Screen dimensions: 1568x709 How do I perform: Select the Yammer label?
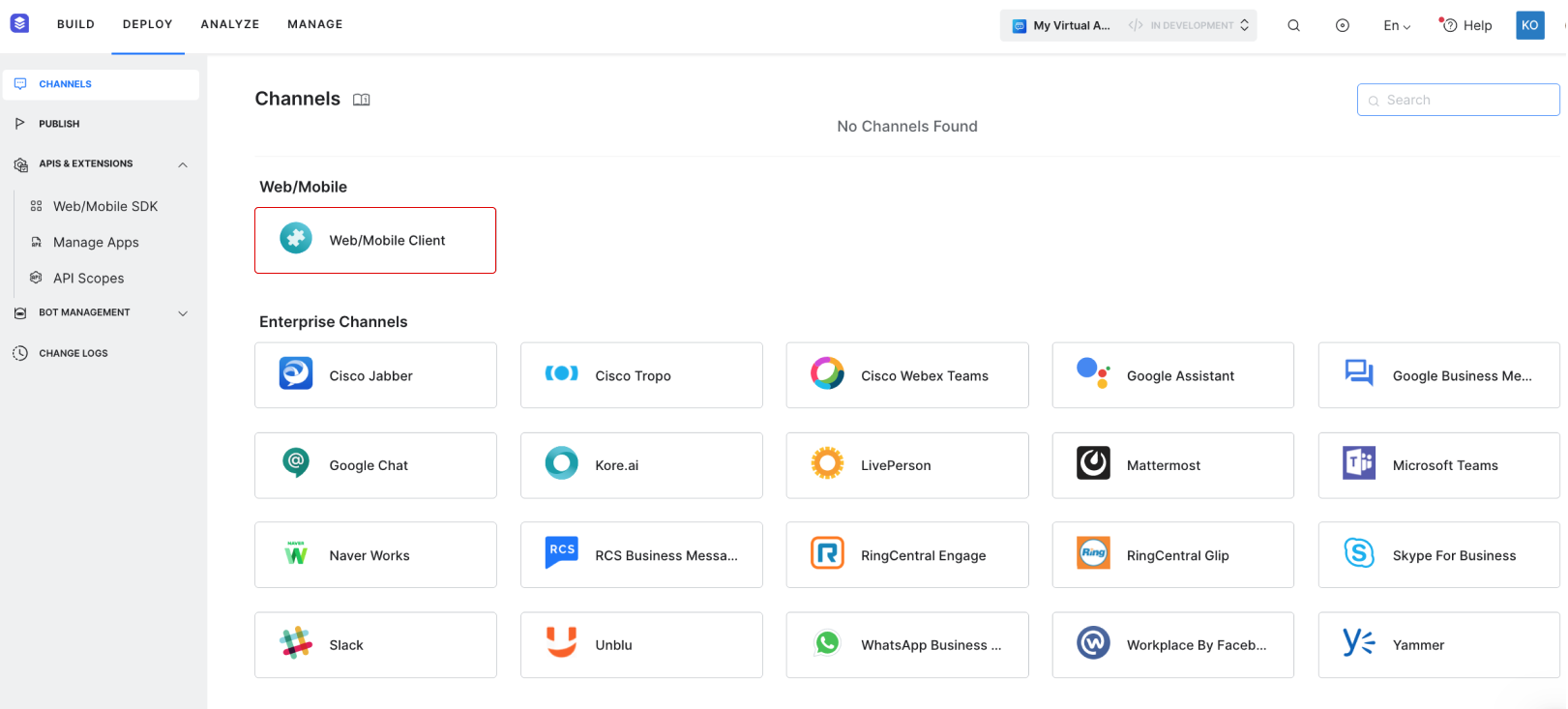tap(1418, 645)
